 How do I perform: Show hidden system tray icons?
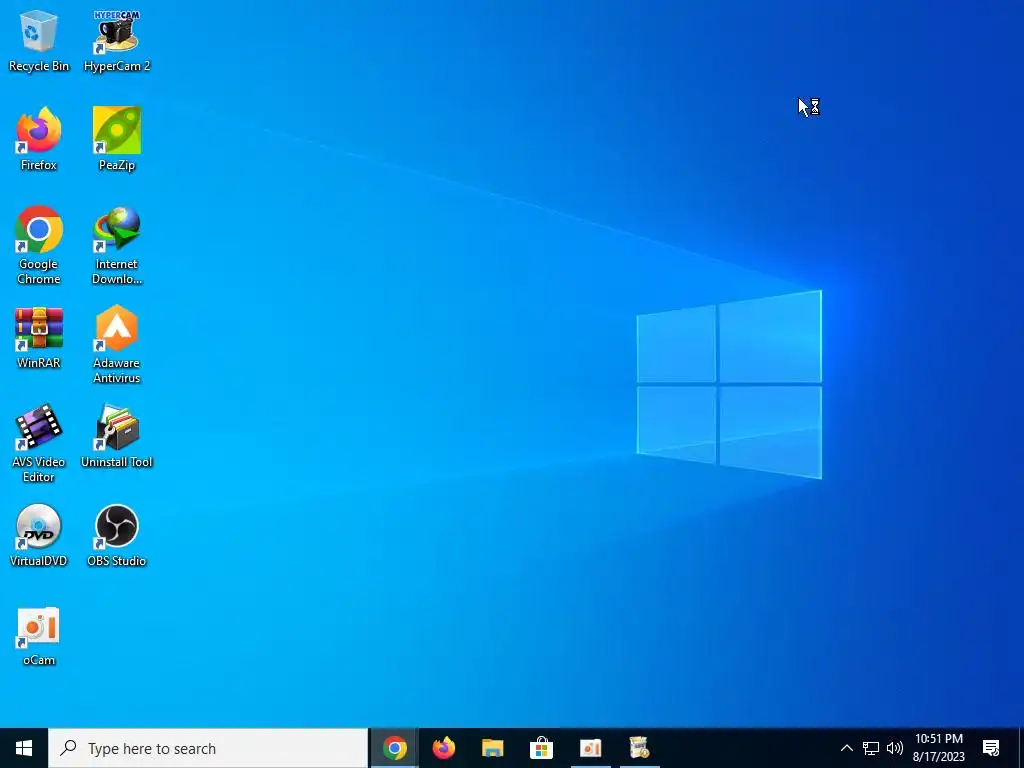coord(846,748)
